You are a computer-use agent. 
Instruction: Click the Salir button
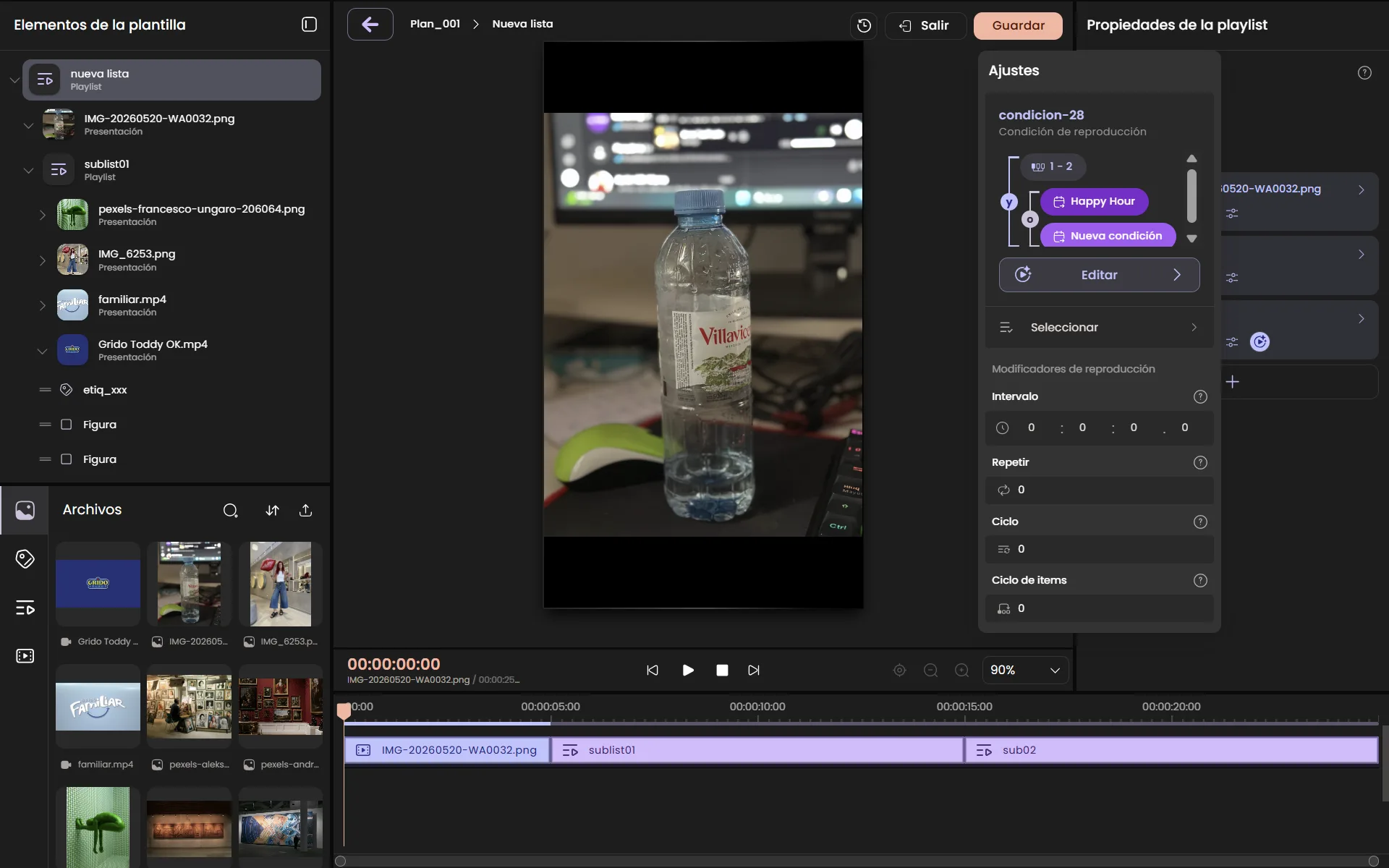tap(925, 25)
